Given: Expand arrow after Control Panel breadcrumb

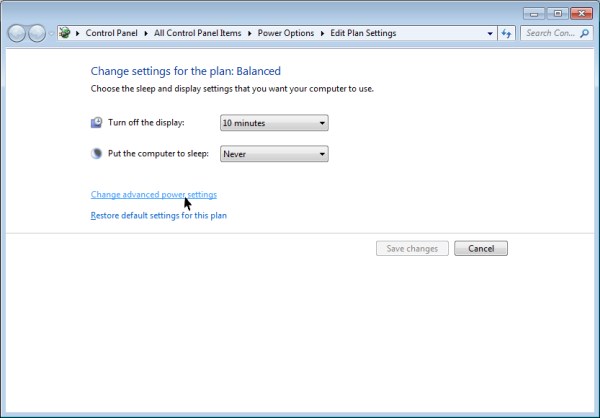Looking at the screenshot, I should tap(146, 33).
